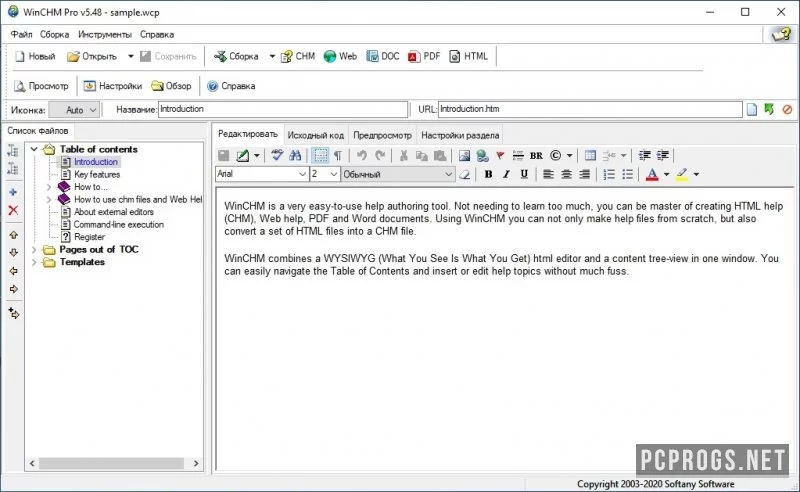Image resolution: width=800 pixels, height=492 pixels.
Task: Toggle bold formatting
Action: (488, 174)
